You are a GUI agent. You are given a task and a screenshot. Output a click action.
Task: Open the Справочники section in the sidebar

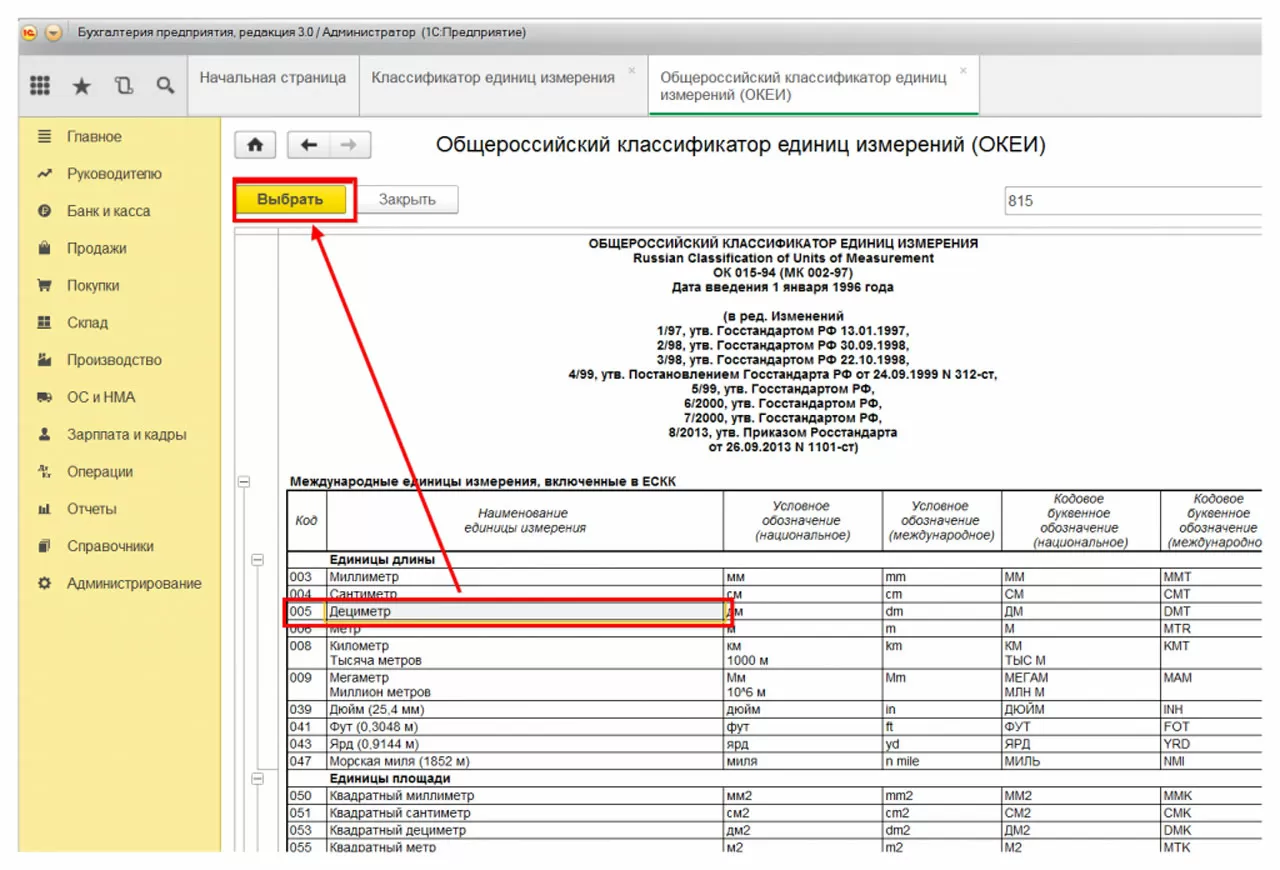[x=110, y=546]
